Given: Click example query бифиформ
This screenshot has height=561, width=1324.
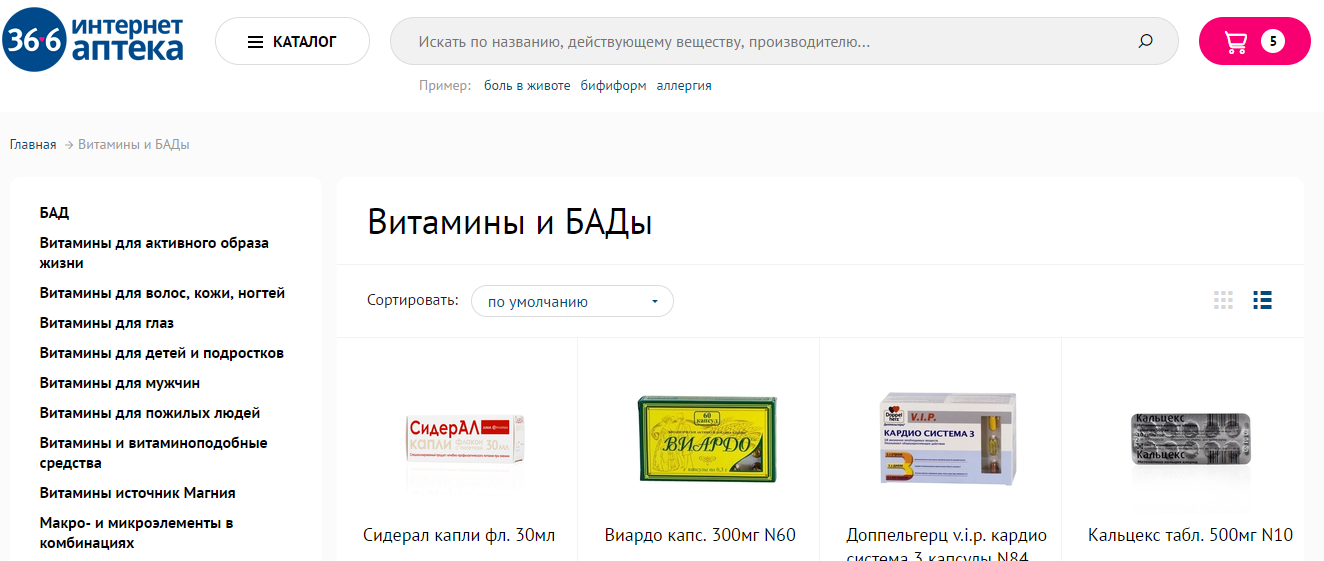Looking at the screenshot, I should coord(613,86).
